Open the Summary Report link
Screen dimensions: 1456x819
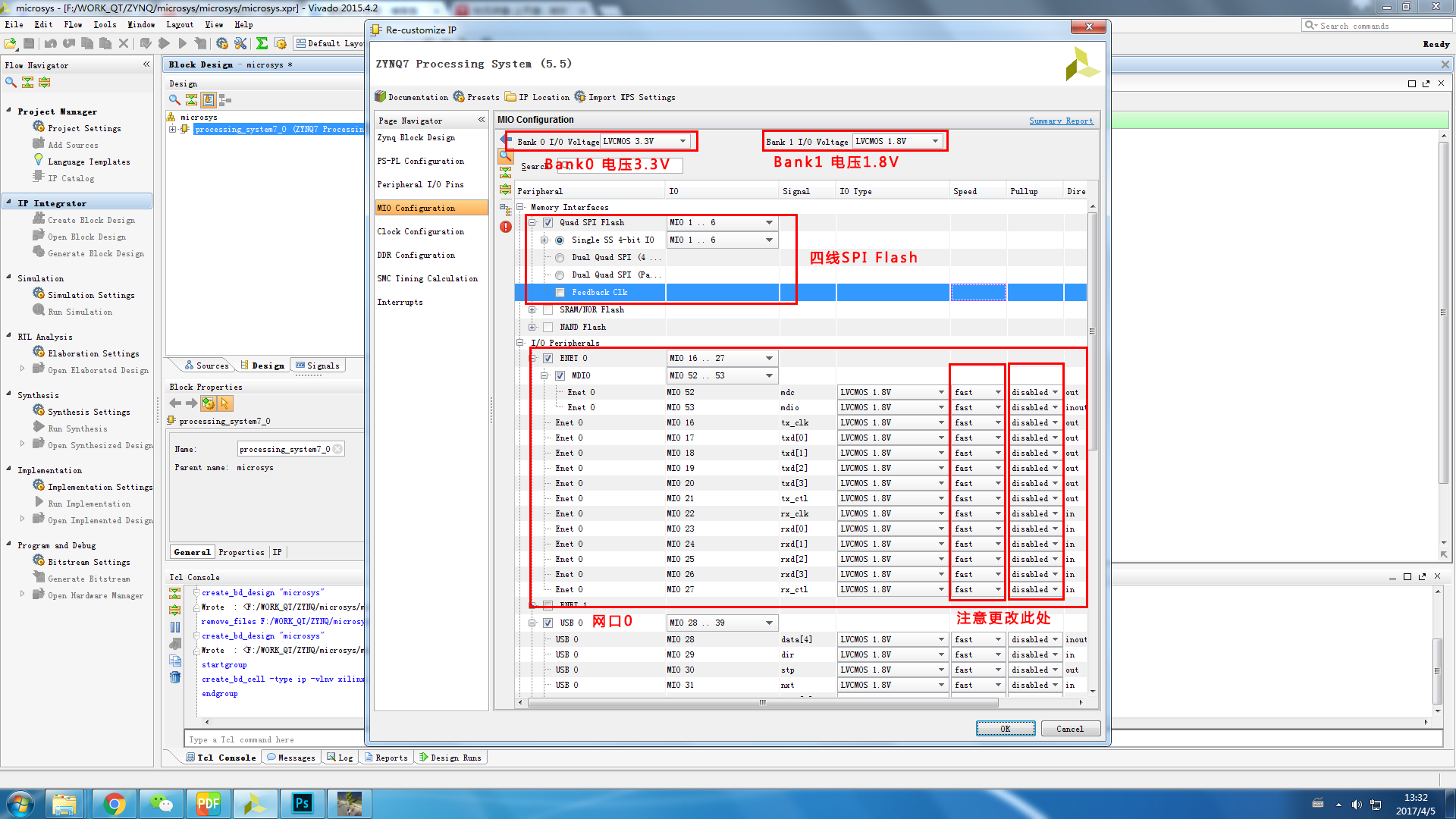[1061, 121]
